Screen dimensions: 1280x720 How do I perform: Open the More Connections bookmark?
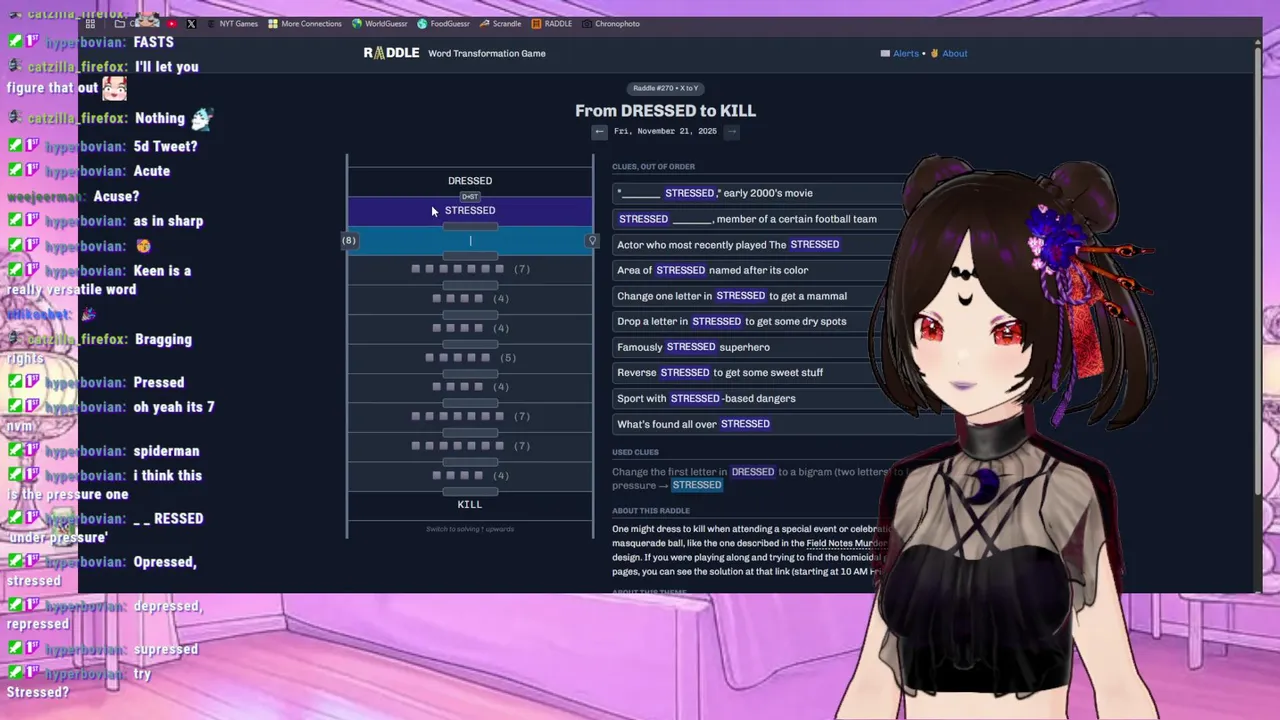pos(305,23)
